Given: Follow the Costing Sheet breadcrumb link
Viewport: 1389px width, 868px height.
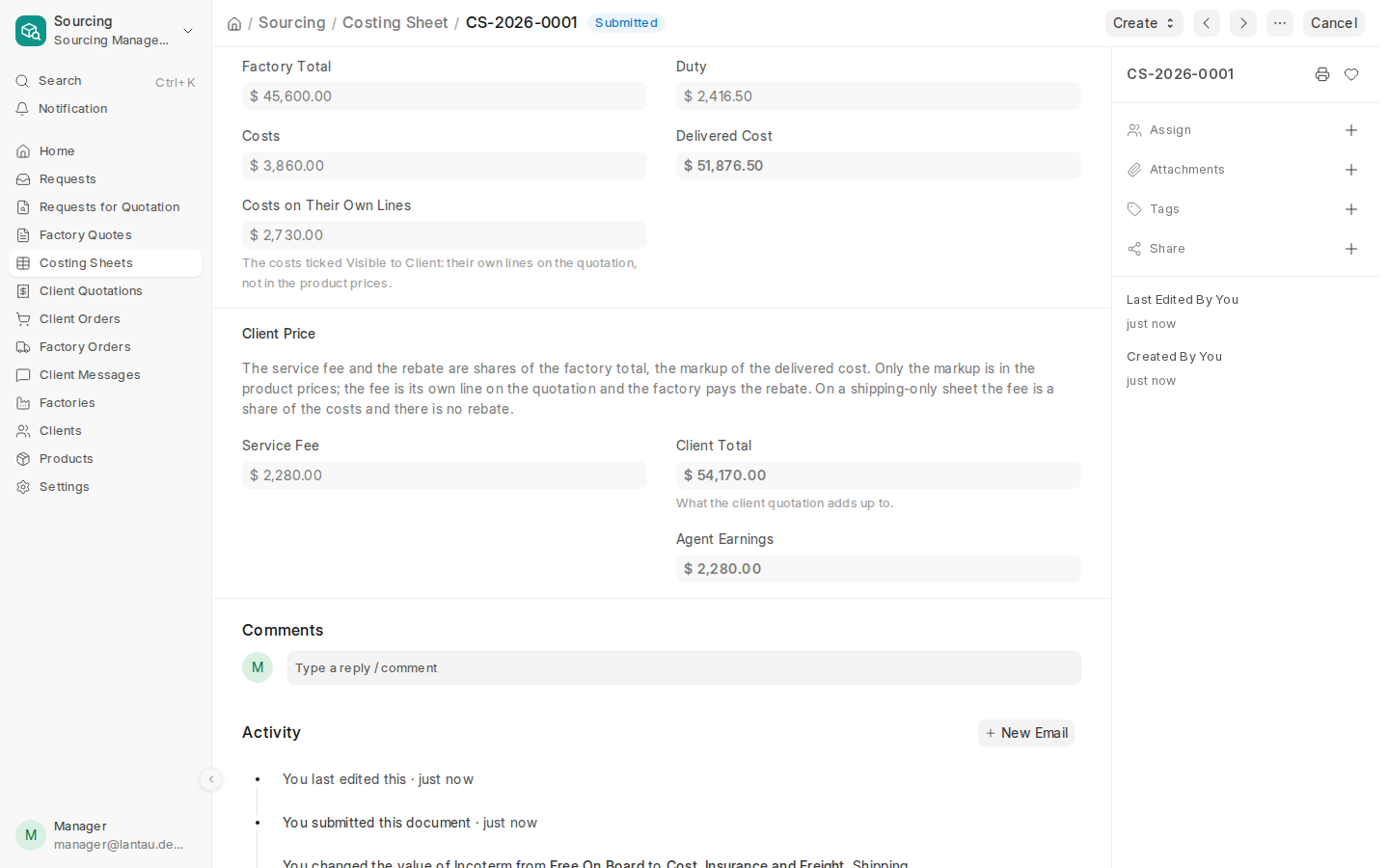Looking at the screenshot, I should point(395,22).
